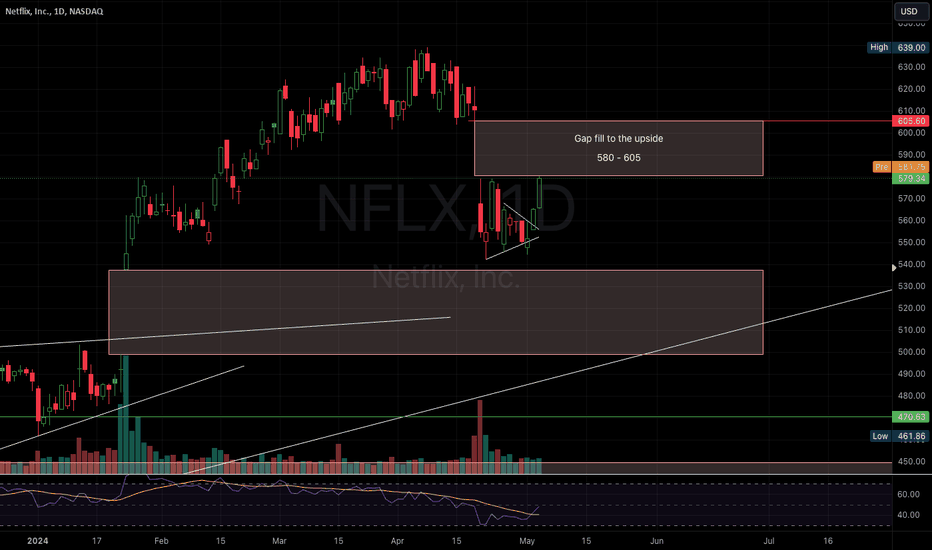Select the green horizontal line at 470.63

[x=446, y=417]
